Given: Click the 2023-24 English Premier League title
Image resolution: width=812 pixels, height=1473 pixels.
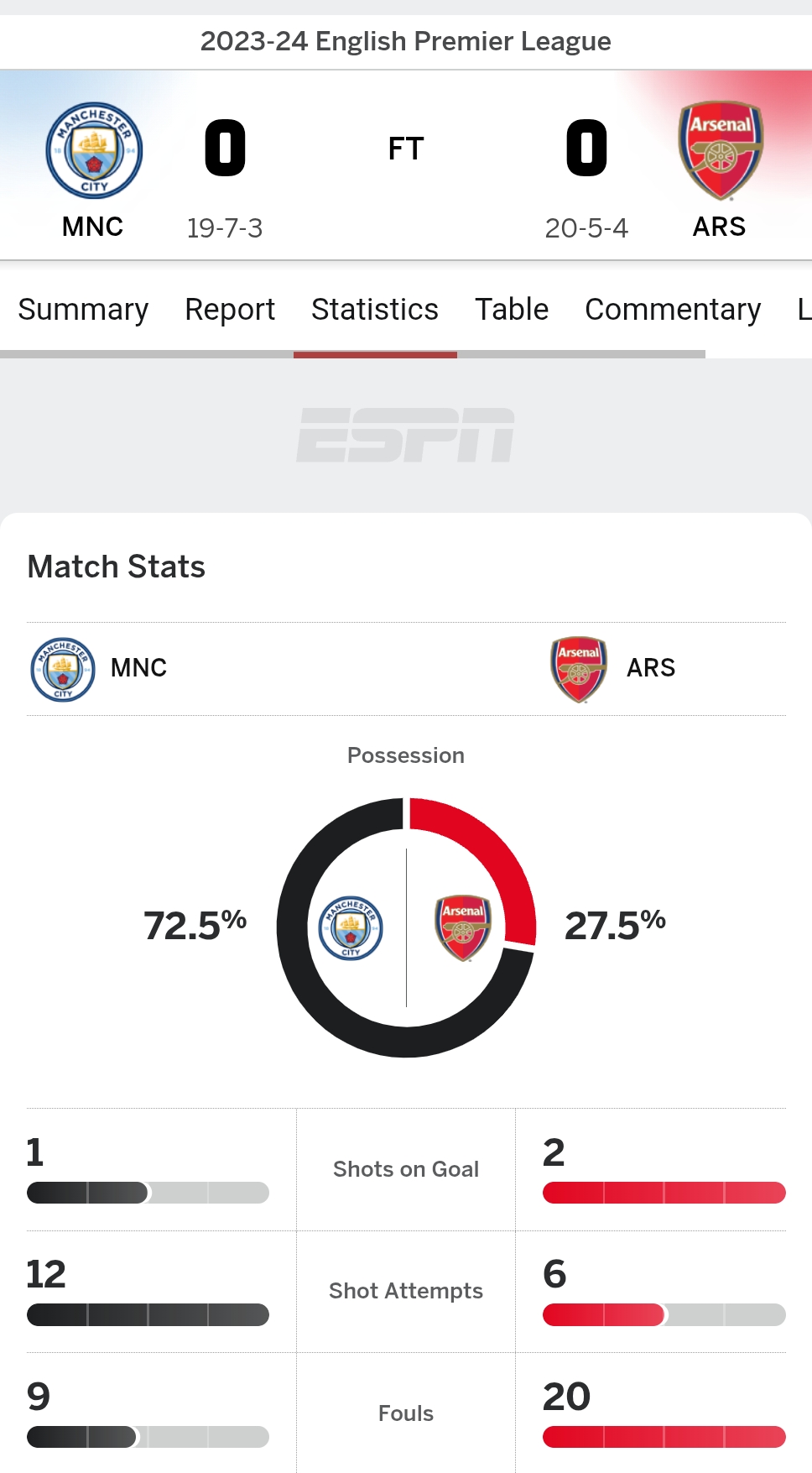Looking at the screenshot, I should (x=406, y=41).
